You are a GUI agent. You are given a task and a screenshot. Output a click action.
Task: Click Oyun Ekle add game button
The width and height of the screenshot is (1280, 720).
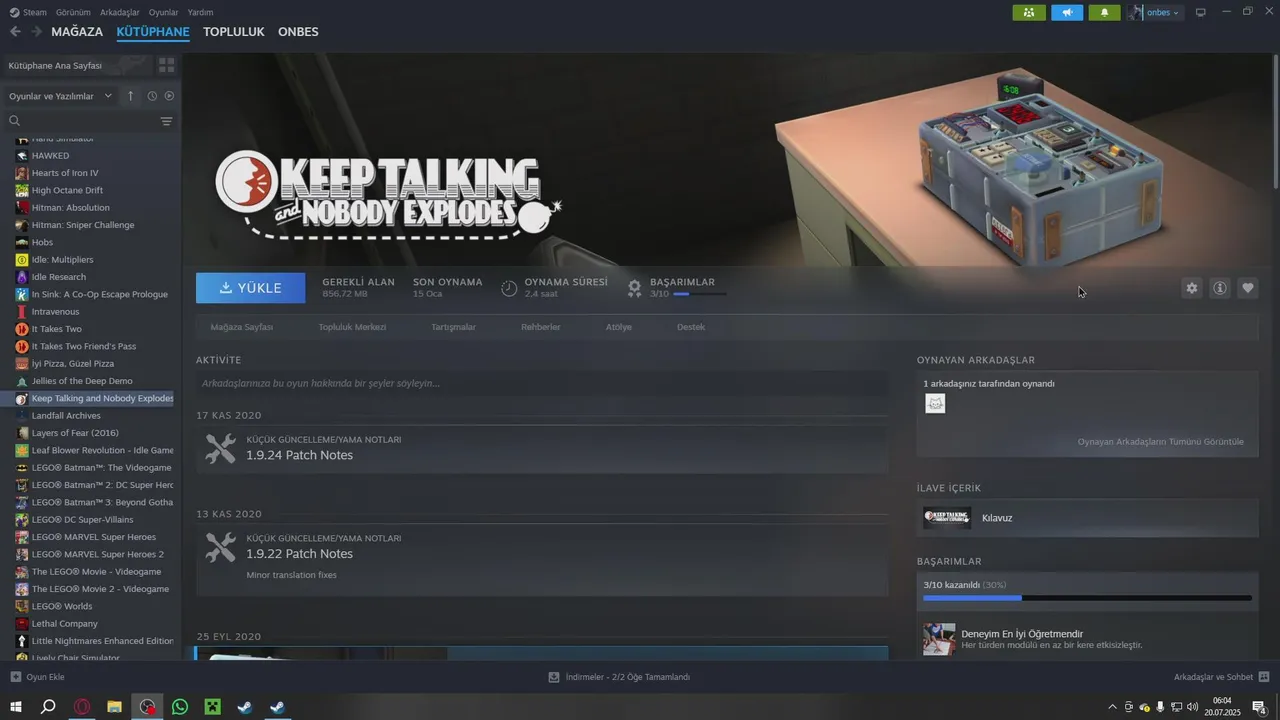(38, 677)
